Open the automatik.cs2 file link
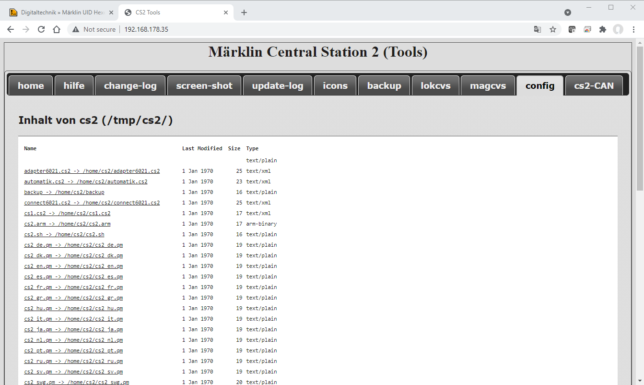This screenshot has width=644, height=385. point(85,182)
